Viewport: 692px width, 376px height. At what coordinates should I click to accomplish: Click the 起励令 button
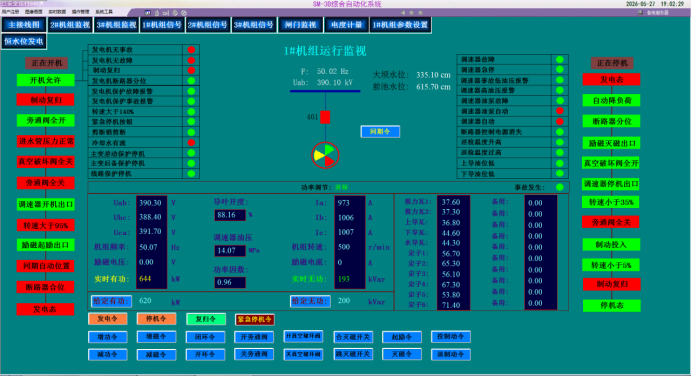tap(402, 337)
